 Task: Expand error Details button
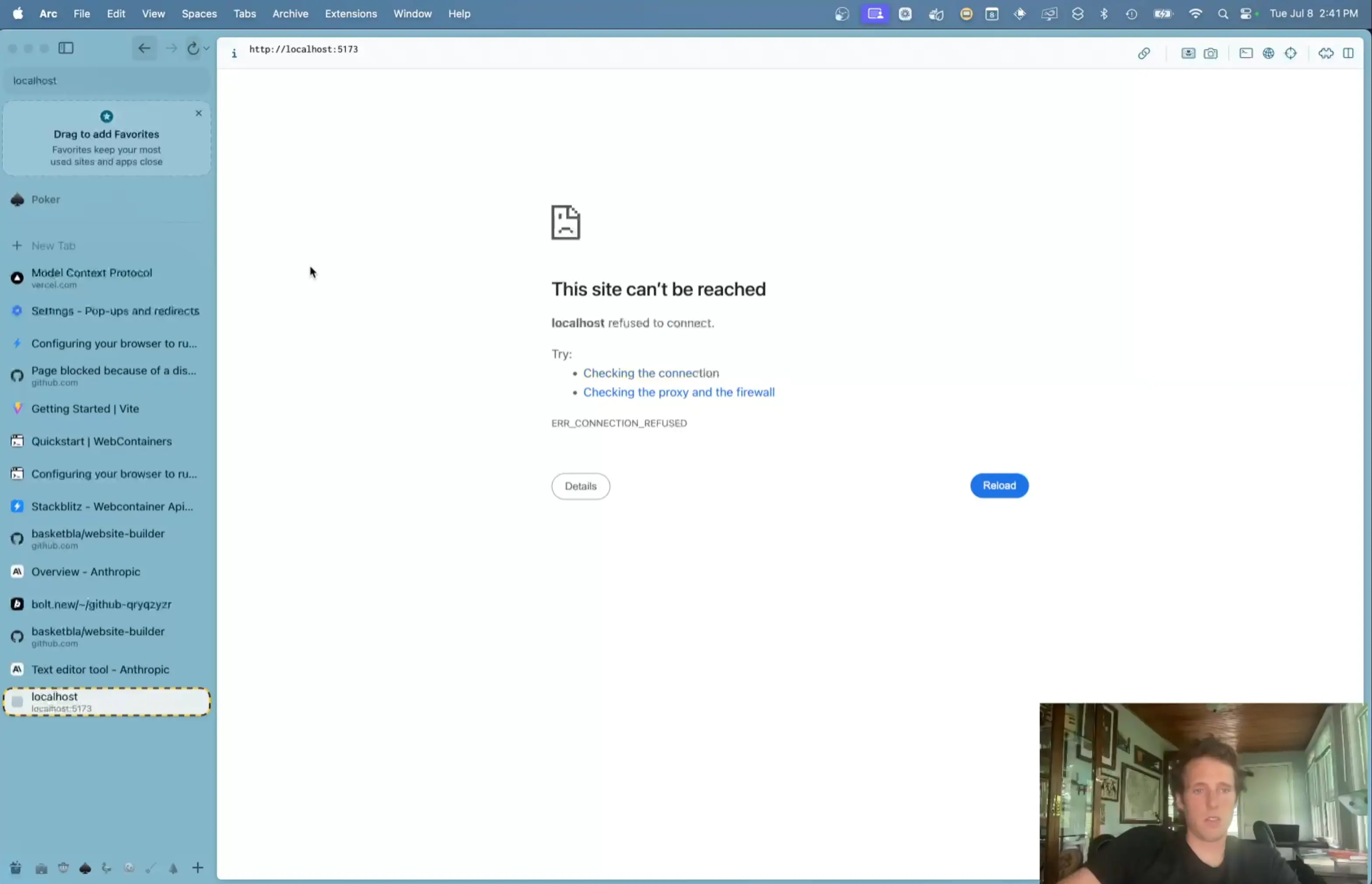click(580, 486)
